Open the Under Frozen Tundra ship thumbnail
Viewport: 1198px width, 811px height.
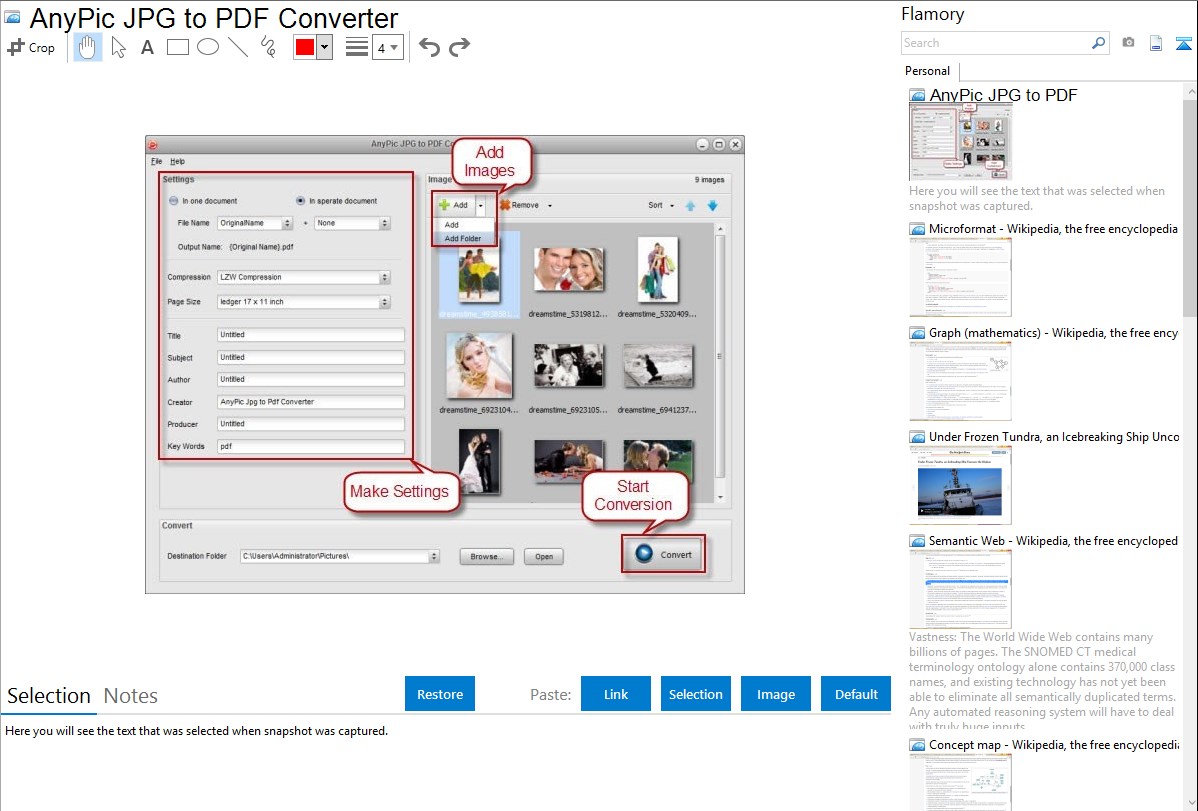960,485
